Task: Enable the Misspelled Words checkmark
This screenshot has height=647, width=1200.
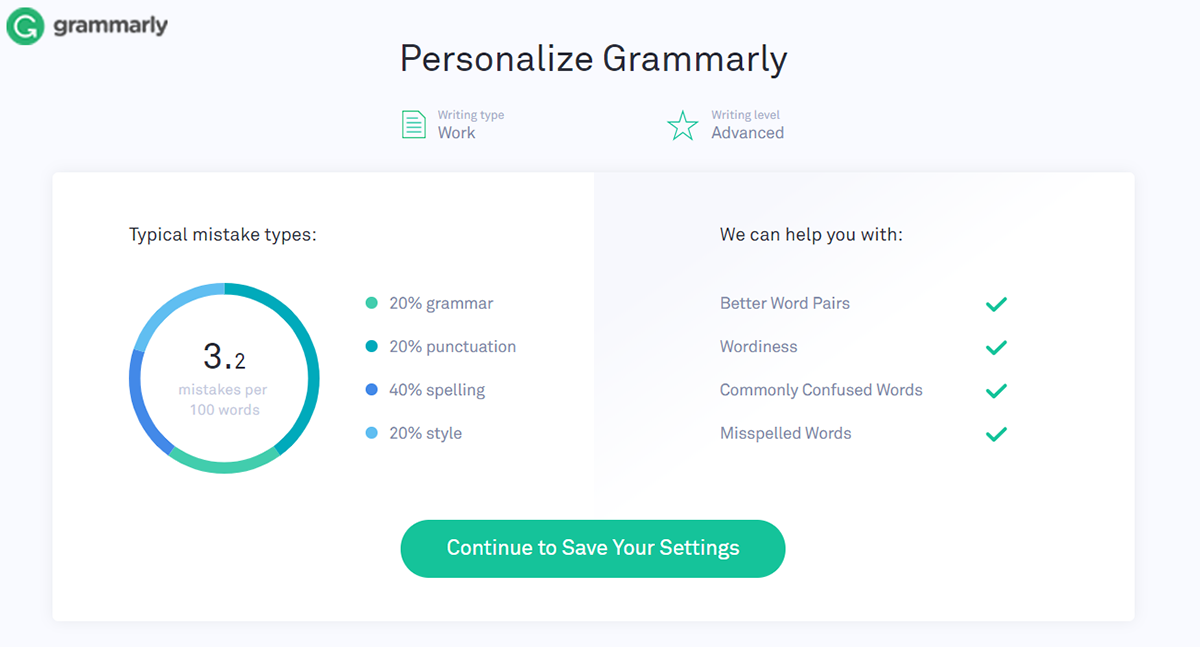Action: click(996, 434)
